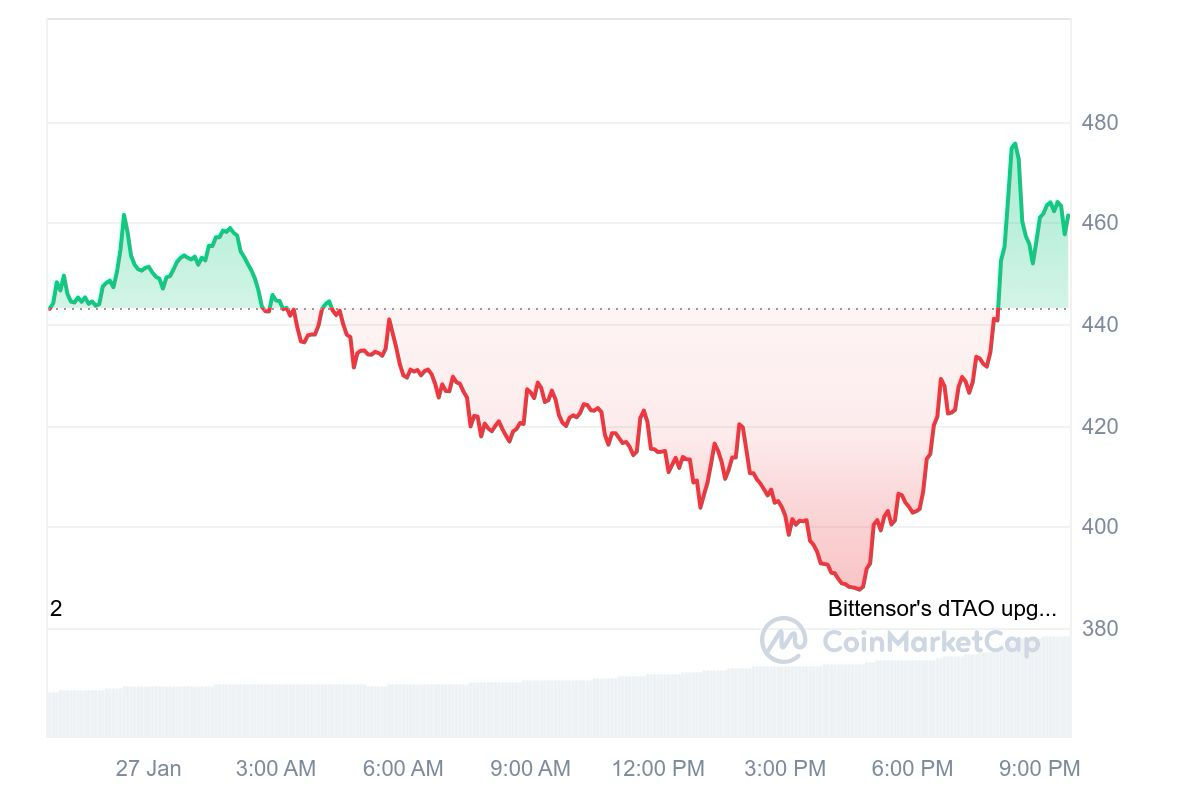Click the event count marker "2"
1200x800 pixels.
click(x=56, y=608)
